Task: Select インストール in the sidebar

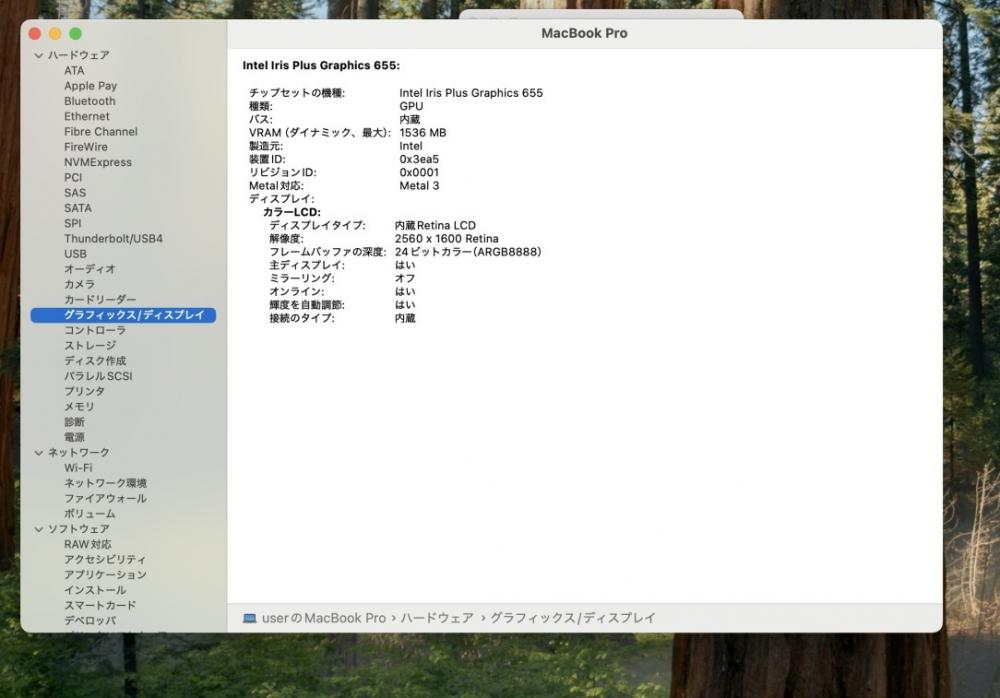Action: 95,591
